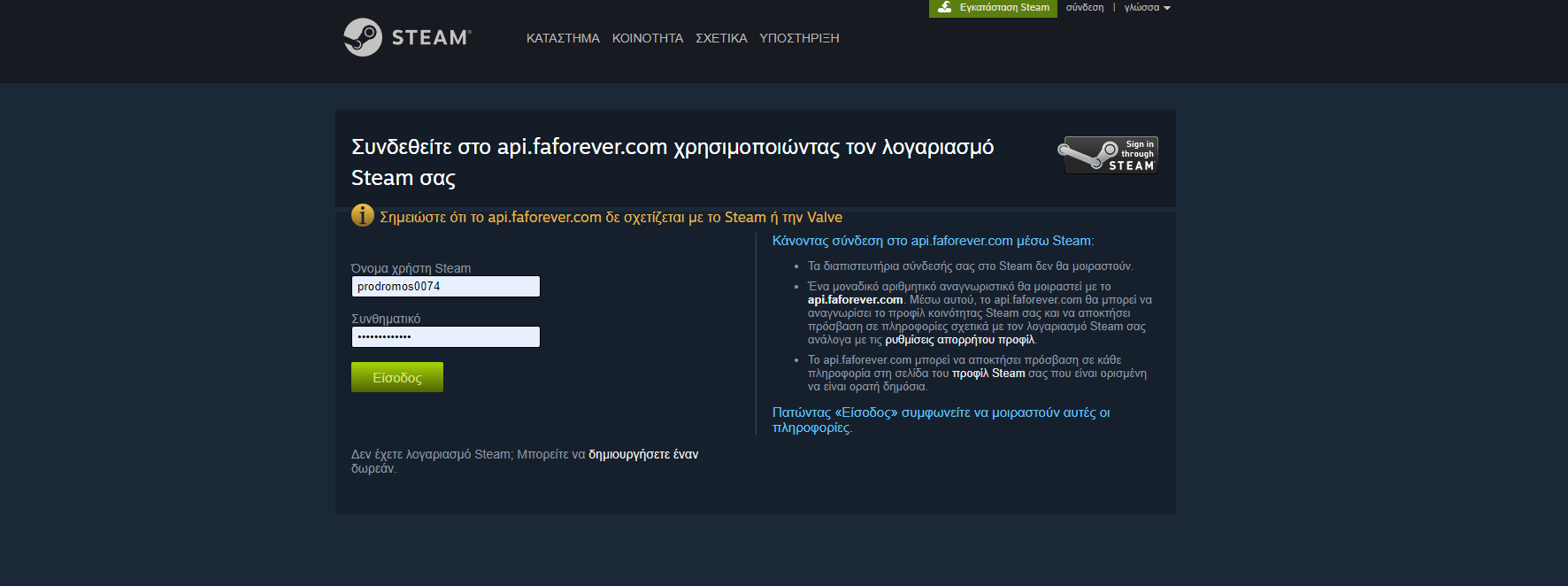
Task: Open the προφίλ Steam link
Action: tap(988, 374)
